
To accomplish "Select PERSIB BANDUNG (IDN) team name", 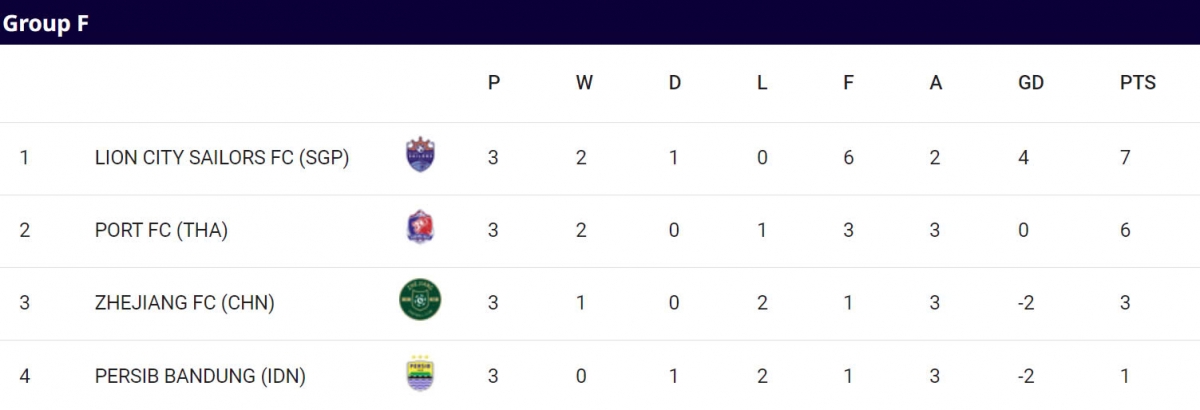I will [x=200, y=376].
